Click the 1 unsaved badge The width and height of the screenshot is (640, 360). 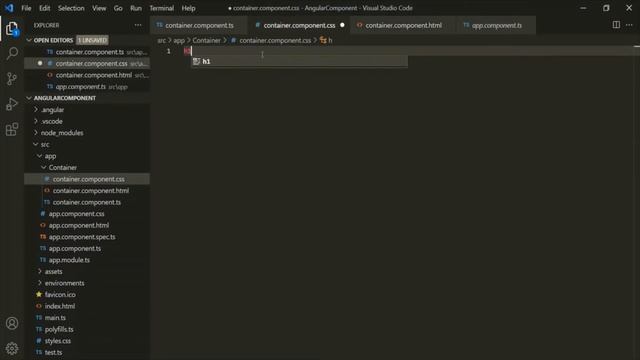tap(92, 40)
